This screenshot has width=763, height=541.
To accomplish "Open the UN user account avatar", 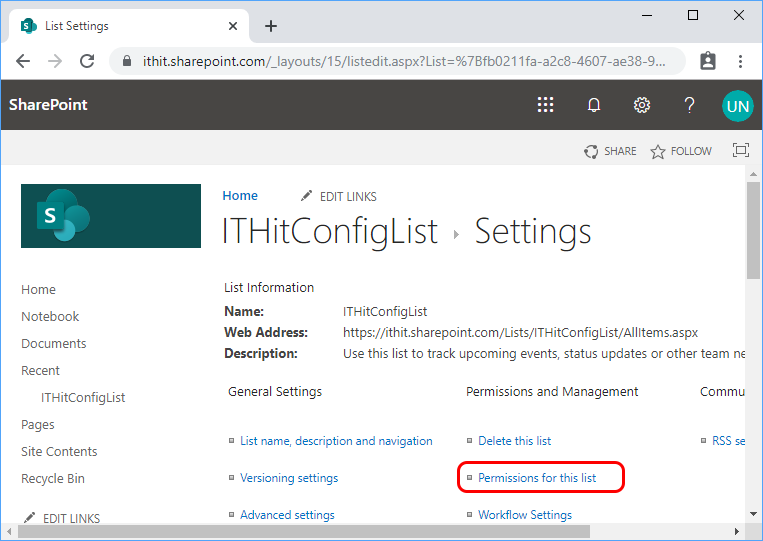I will [737, 106].
